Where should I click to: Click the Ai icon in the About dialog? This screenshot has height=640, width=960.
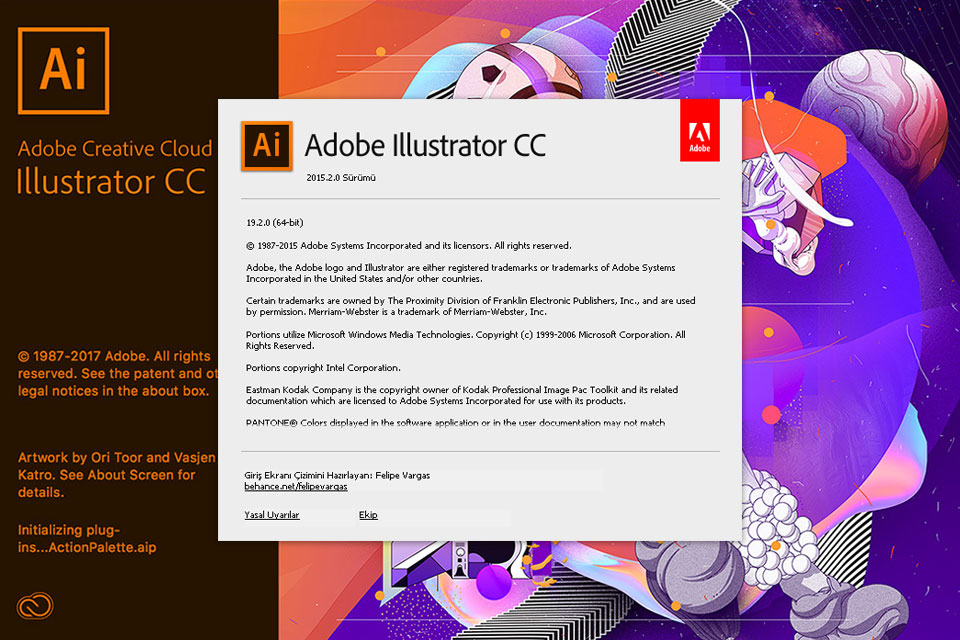pos(266,145)
